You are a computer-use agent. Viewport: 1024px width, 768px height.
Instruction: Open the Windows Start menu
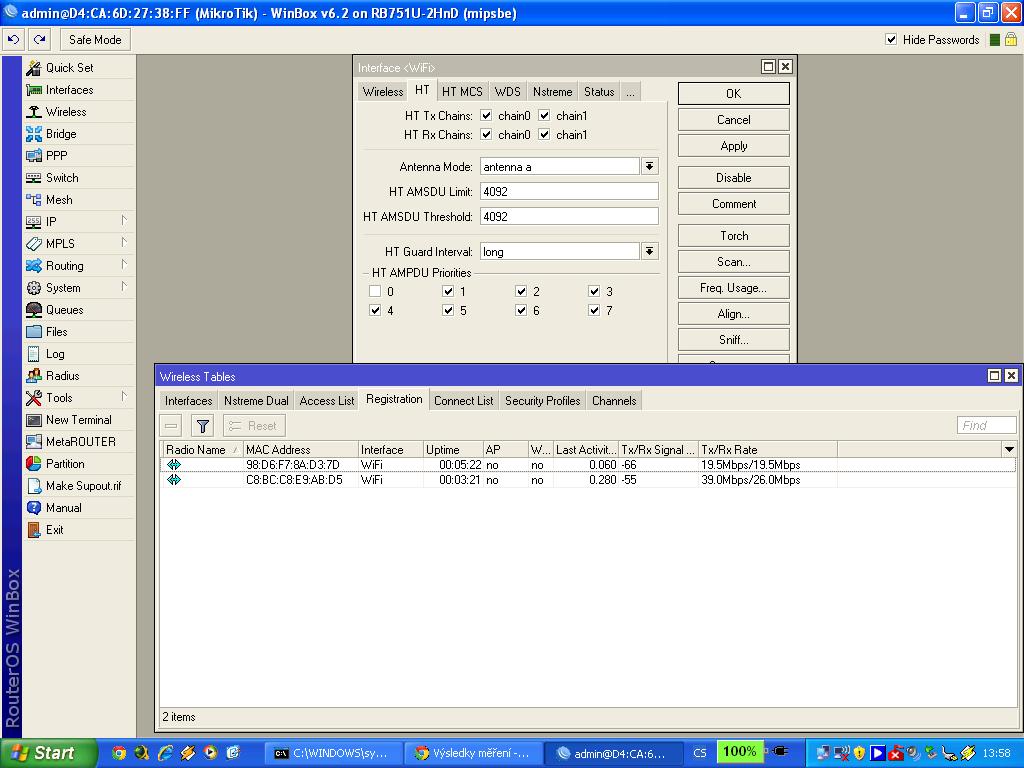[48, 753]
